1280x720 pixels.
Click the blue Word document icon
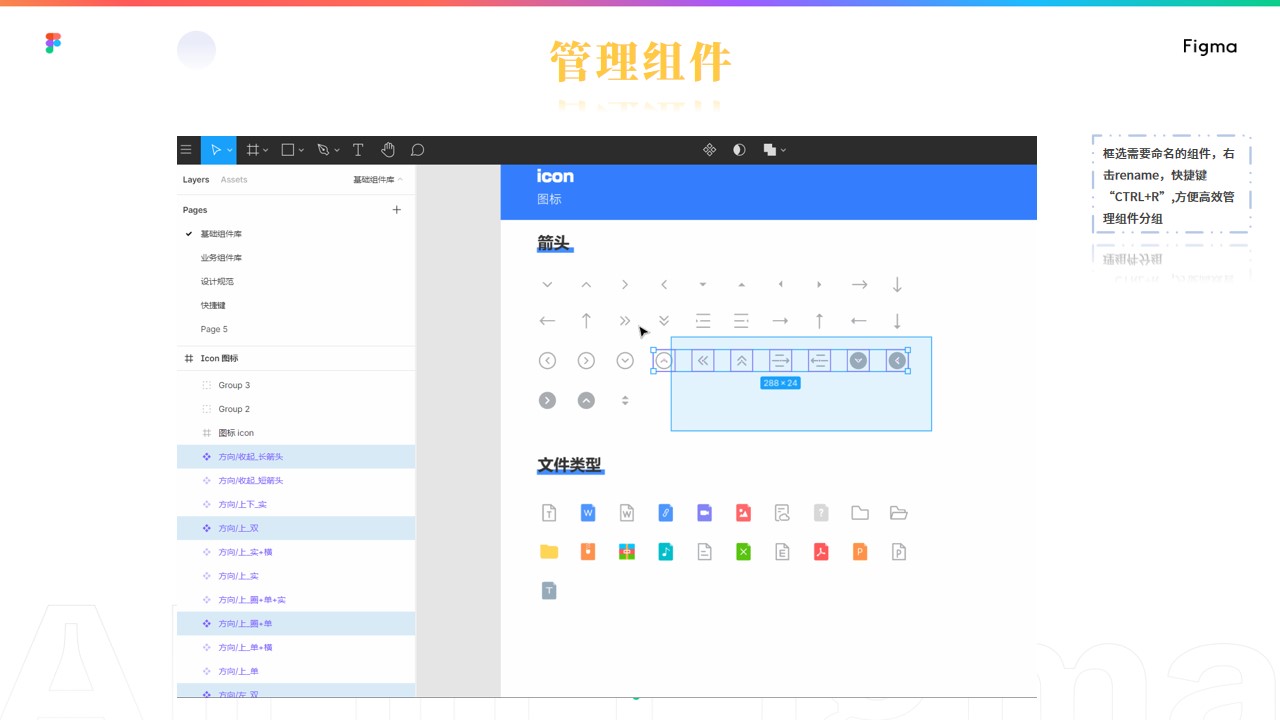[588, 513]
